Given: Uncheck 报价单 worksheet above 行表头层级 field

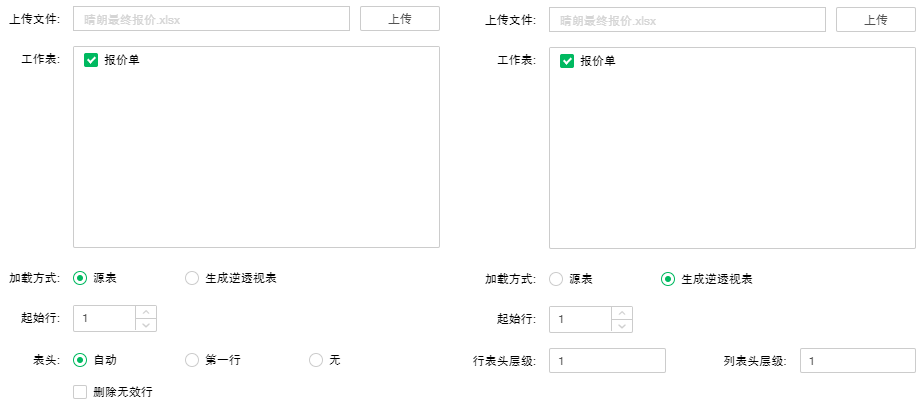Looking at the screenshot, I should pos(567,60).
